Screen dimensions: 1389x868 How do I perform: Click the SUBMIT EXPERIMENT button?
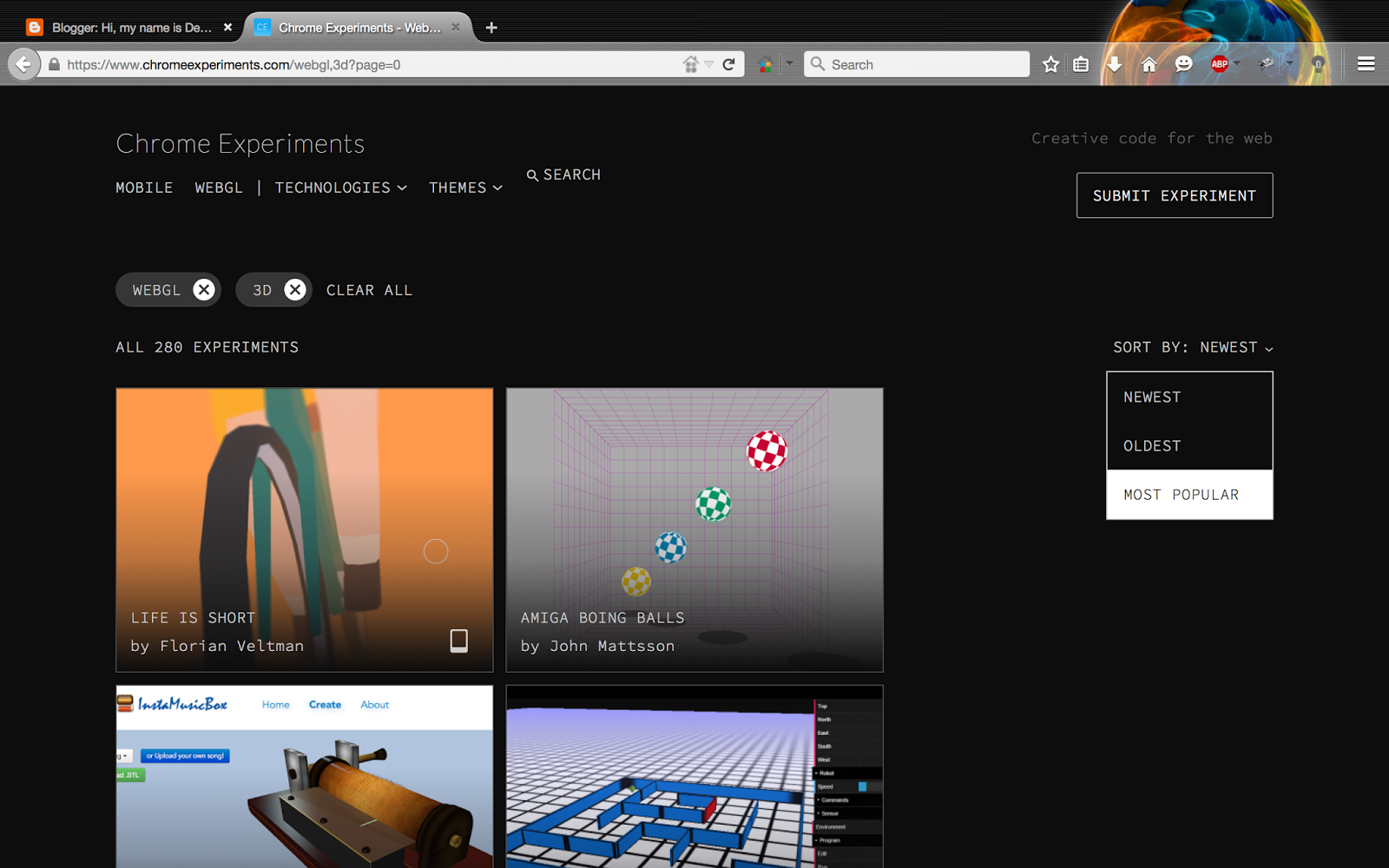click(x=1174, y=195)
